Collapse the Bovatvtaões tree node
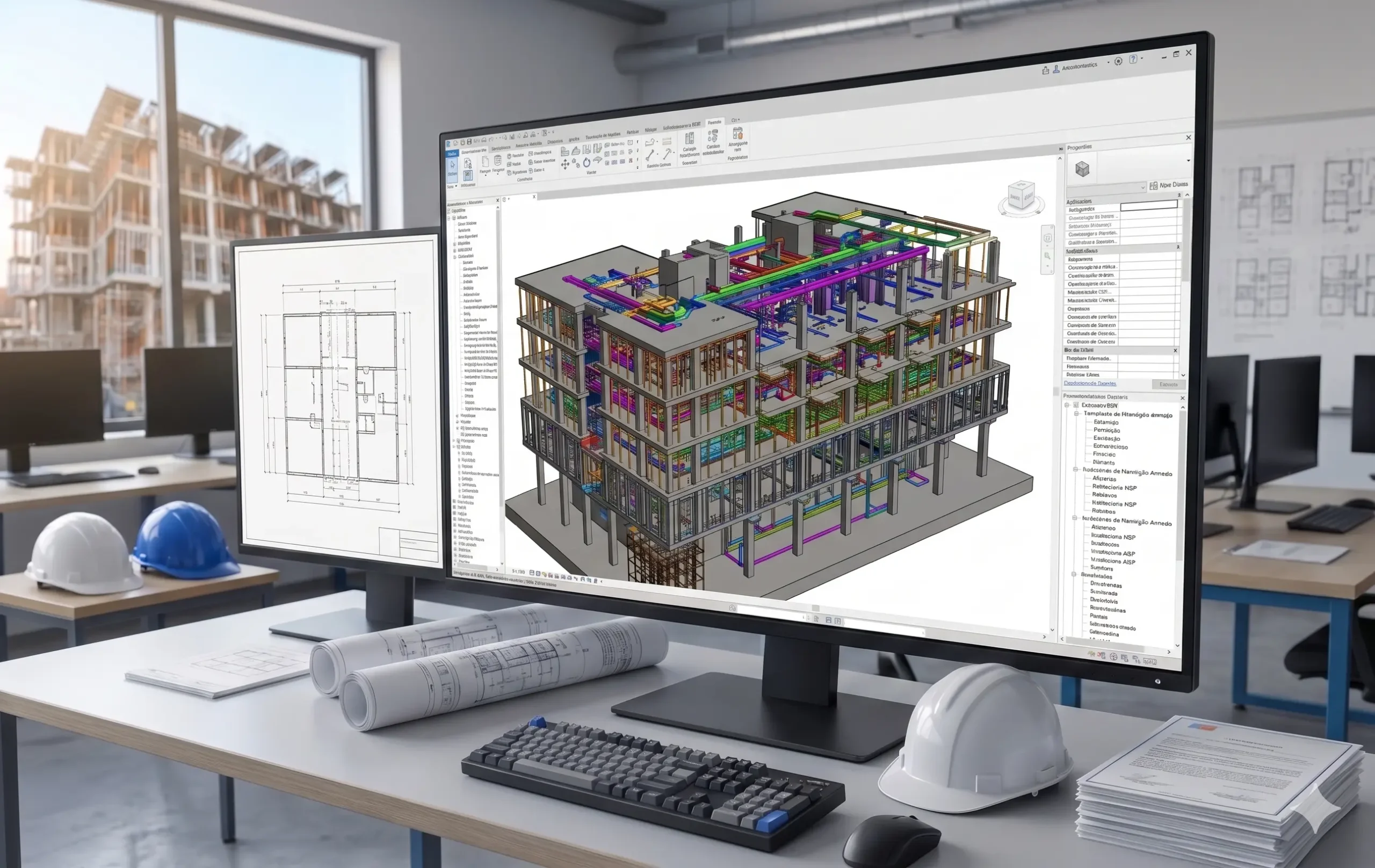This screenshot has height=868, width=1375. 1074,575
